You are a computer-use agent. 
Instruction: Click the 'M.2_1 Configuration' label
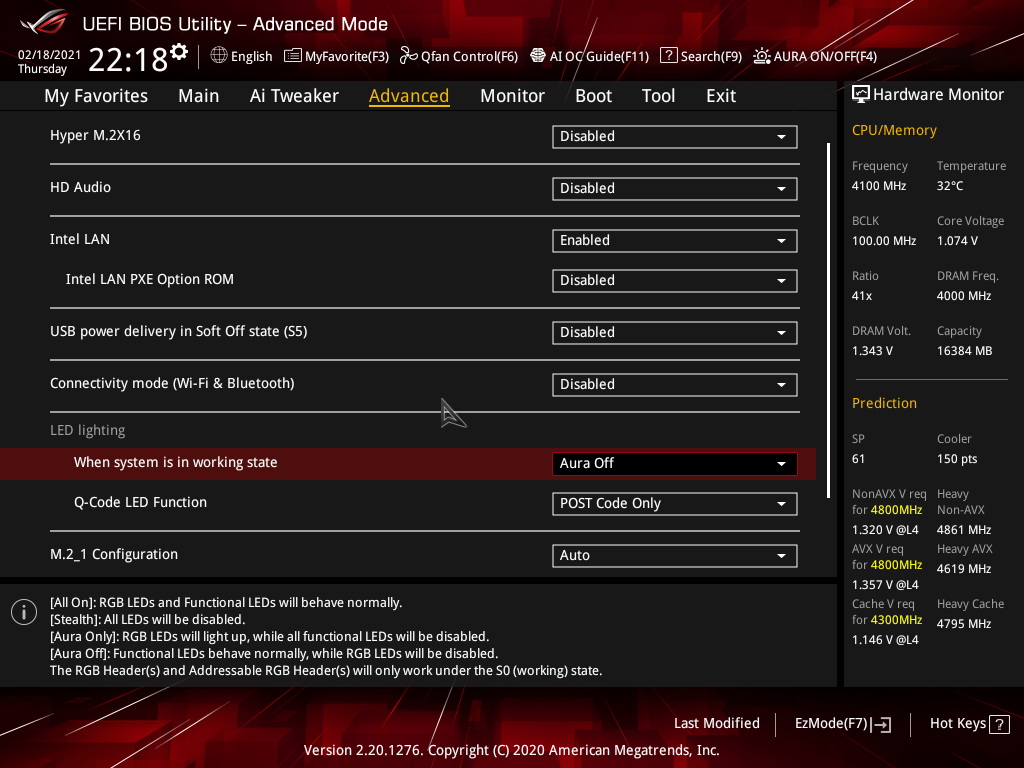pos(114,554)
